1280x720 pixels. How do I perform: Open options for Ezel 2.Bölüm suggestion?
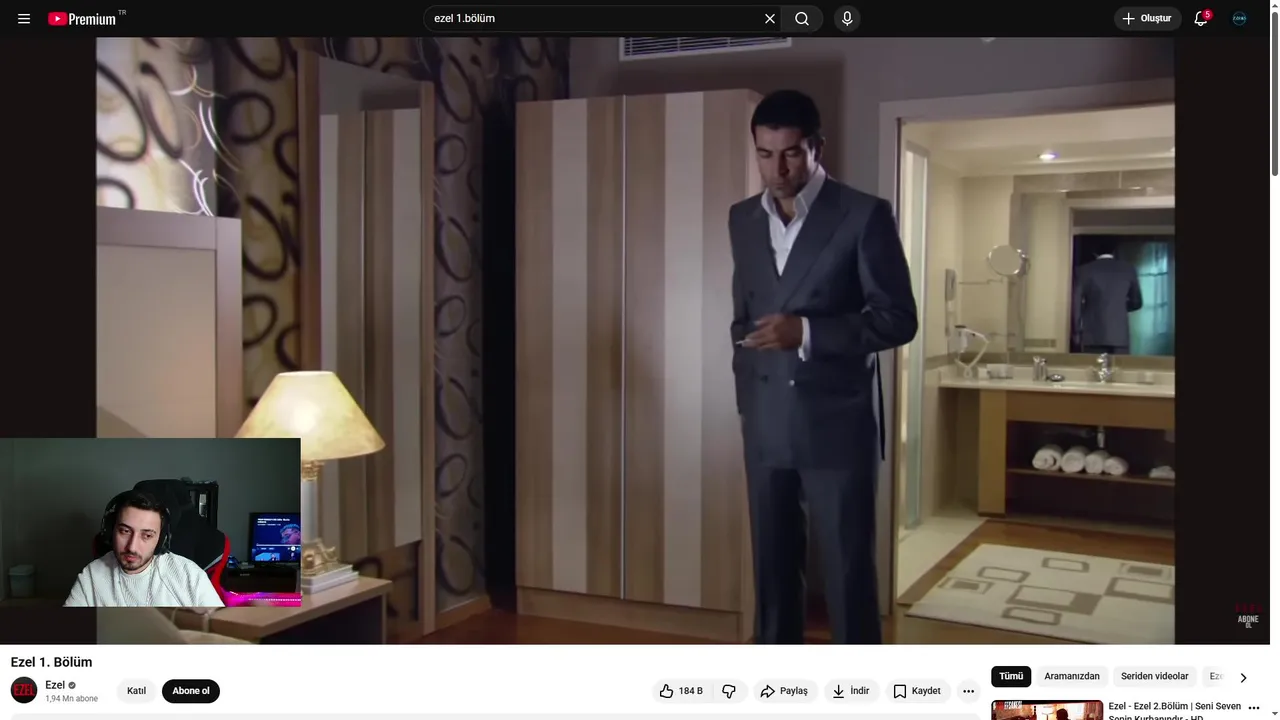(x=1254, y=708)
